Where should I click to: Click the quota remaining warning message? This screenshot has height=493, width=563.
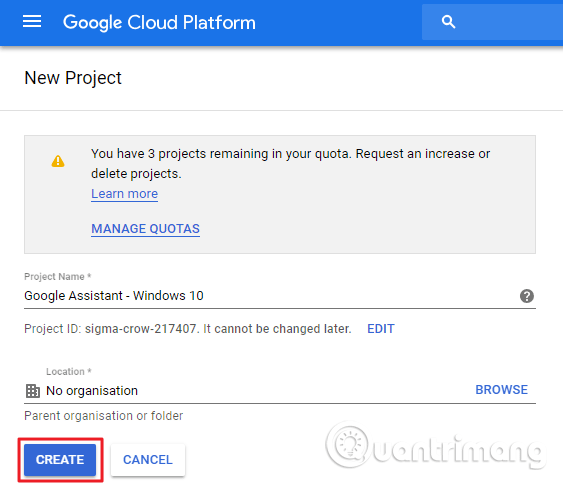tap(290, 164)
